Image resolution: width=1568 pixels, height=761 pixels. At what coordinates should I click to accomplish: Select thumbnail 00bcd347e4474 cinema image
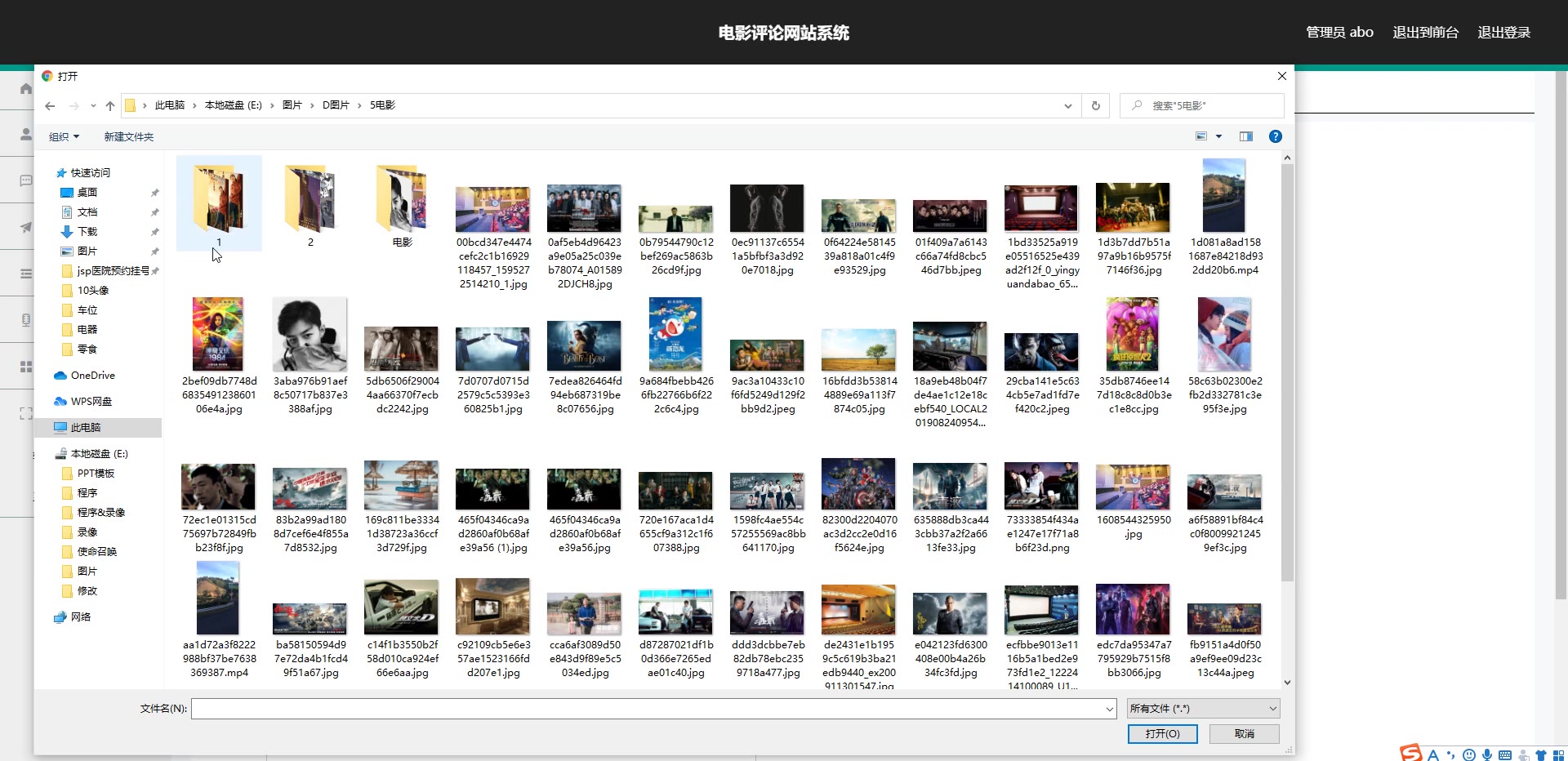493,209
